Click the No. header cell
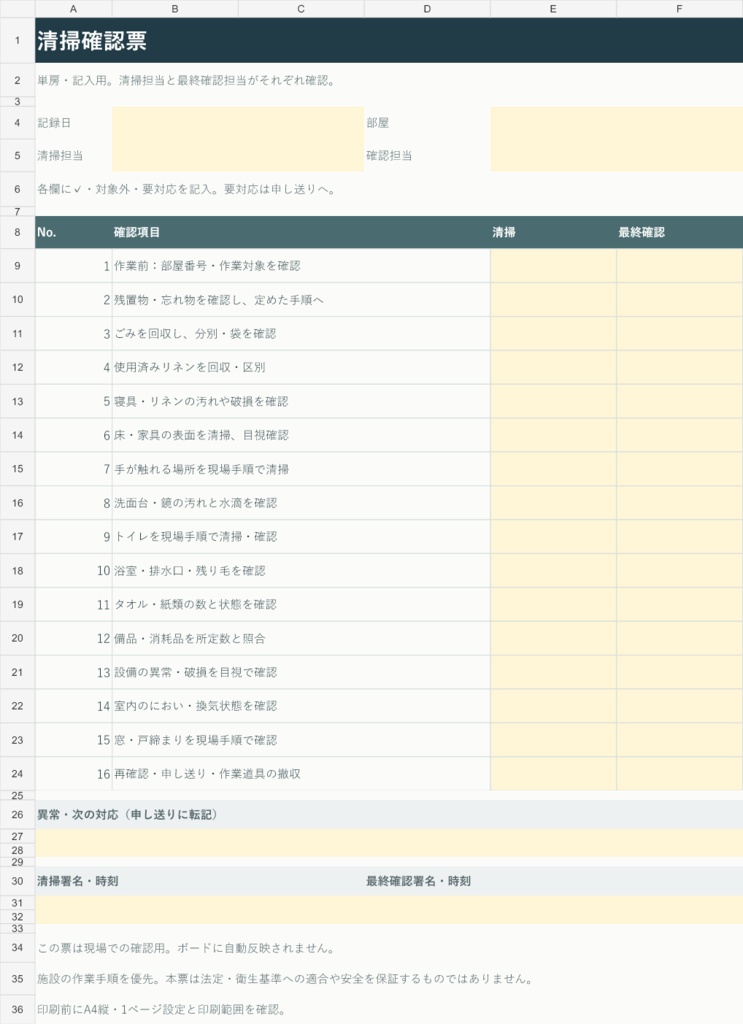The width and height of the screenshot is (743, 1024). coord(73,232)
